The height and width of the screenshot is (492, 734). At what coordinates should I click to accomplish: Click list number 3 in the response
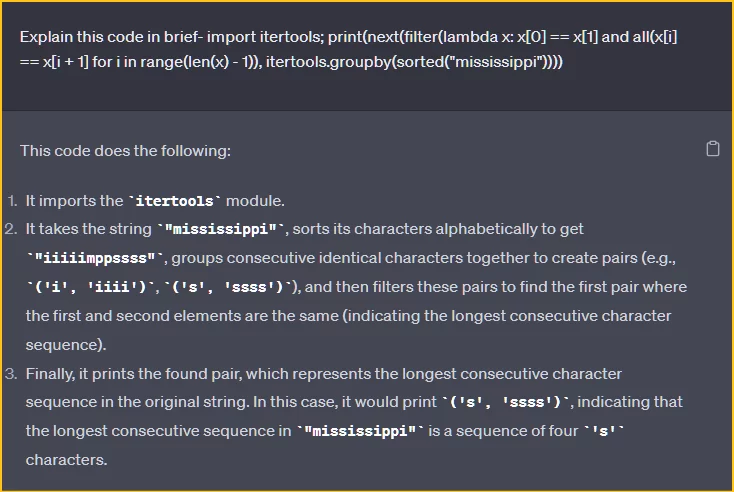(11, 374)
